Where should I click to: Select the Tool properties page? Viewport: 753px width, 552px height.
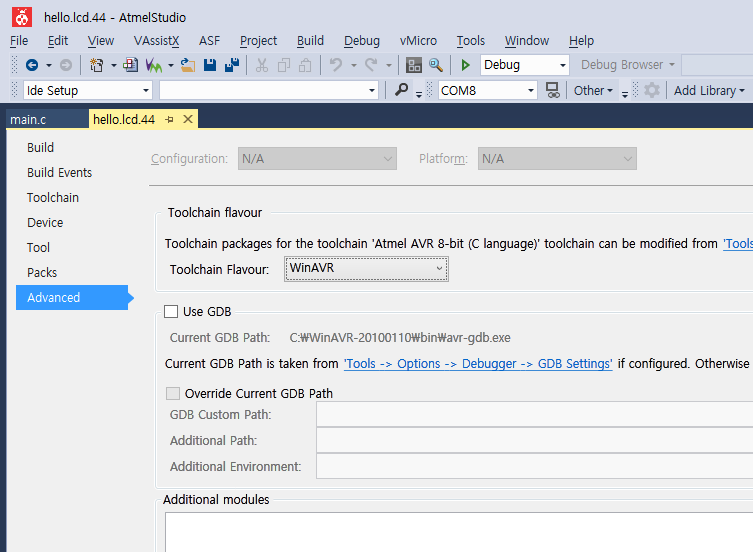click(38, 247)
